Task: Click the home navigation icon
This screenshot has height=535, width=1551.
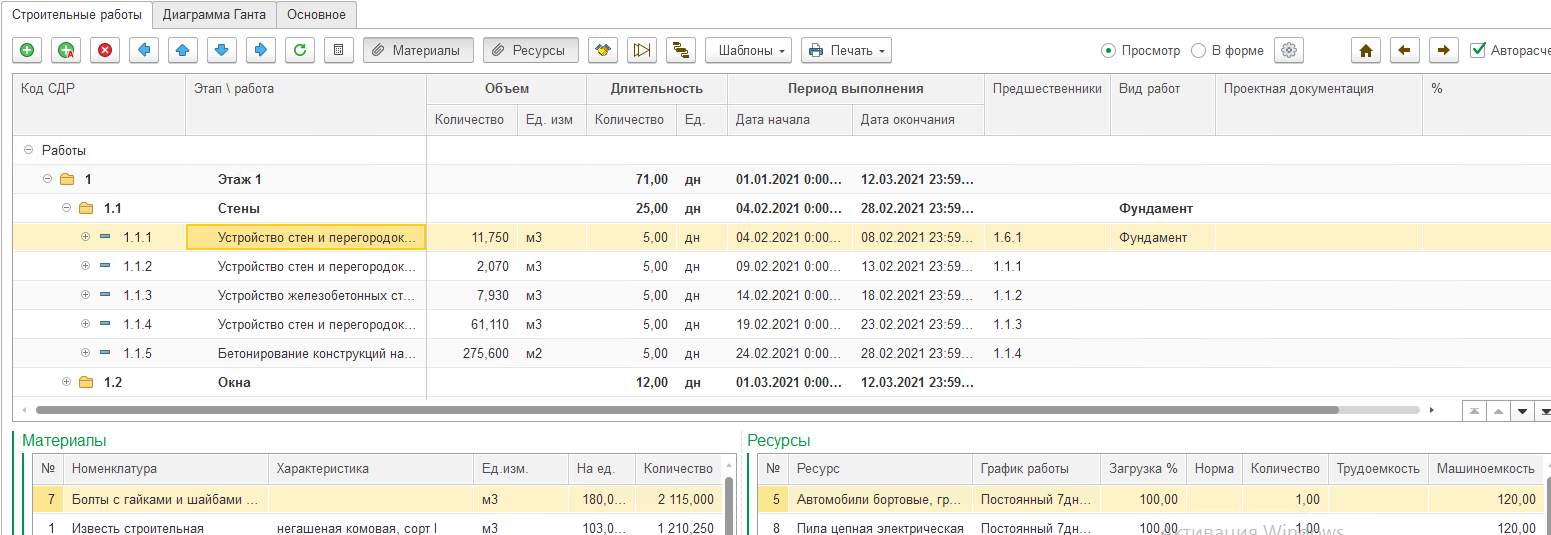Action: [1366, 50]
